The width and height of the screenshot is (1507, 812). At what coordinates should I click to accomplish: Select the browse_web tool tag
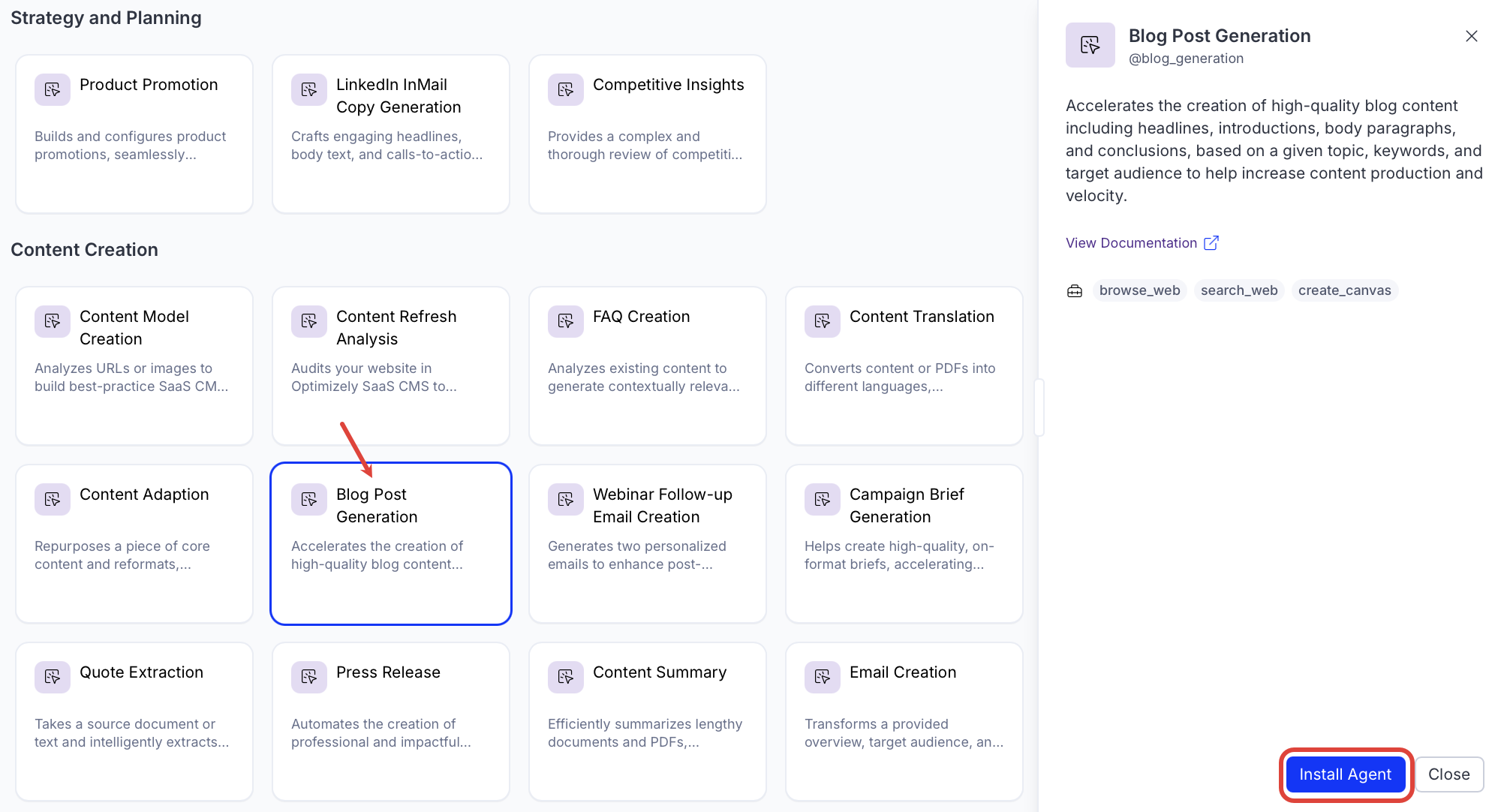1139,291
